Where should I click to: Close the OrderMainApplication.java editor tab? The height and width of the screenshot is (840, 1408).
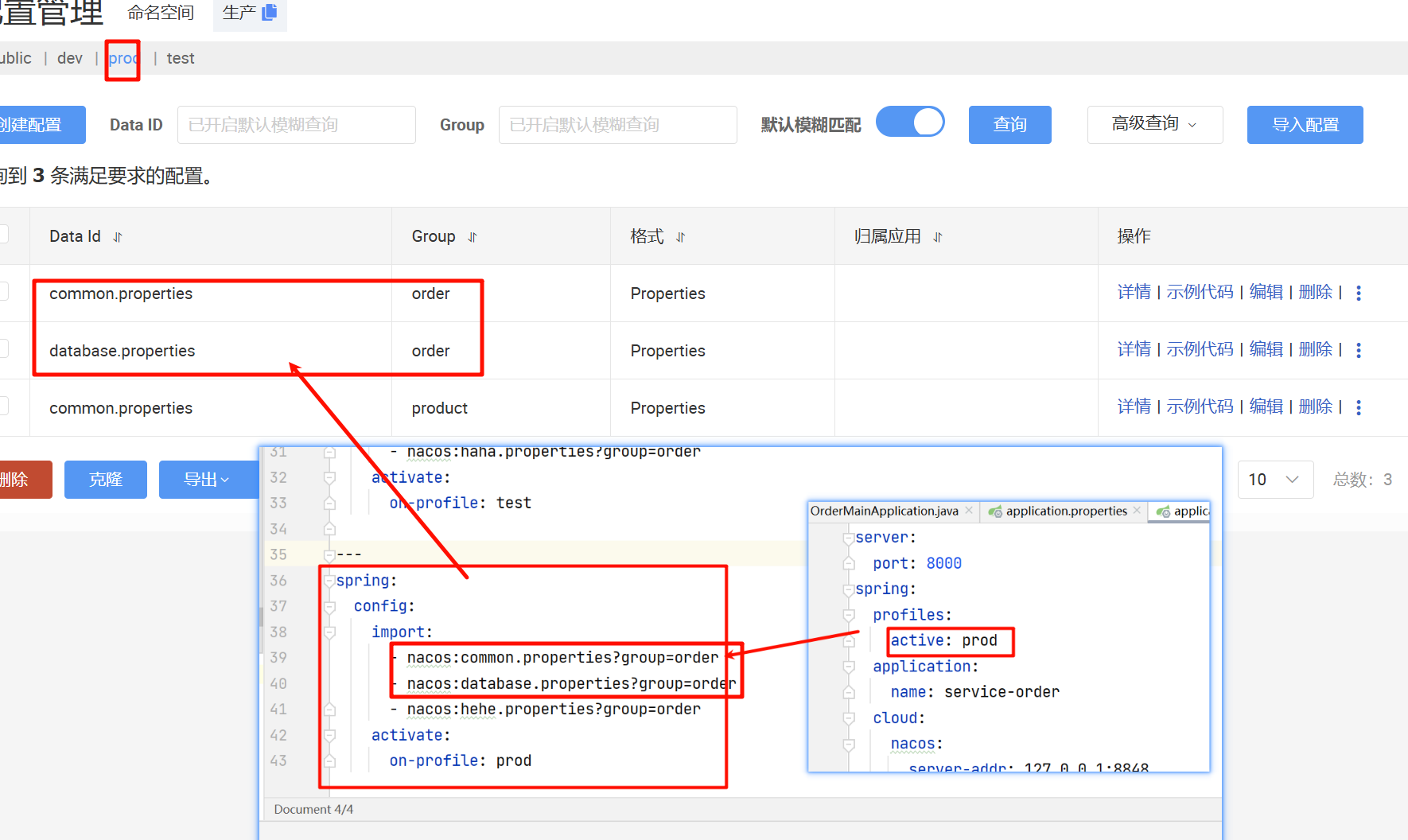point(969,511)
